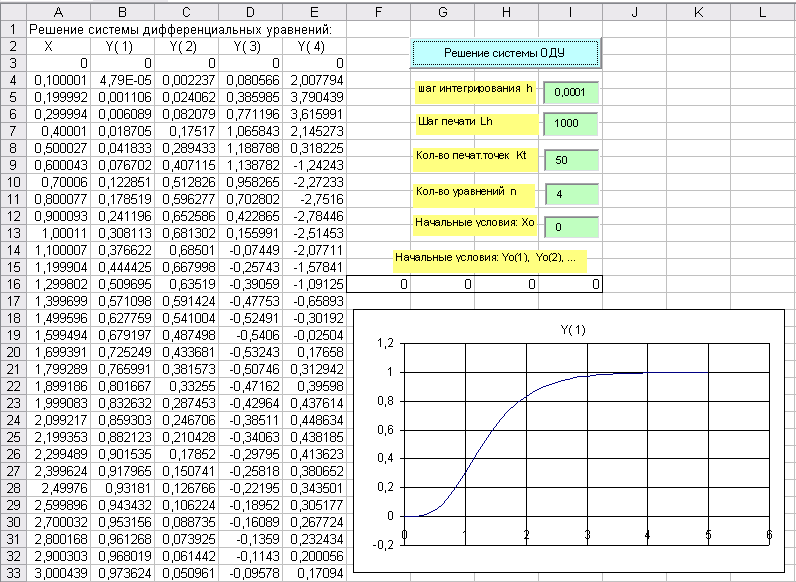Select column K header

698,12
